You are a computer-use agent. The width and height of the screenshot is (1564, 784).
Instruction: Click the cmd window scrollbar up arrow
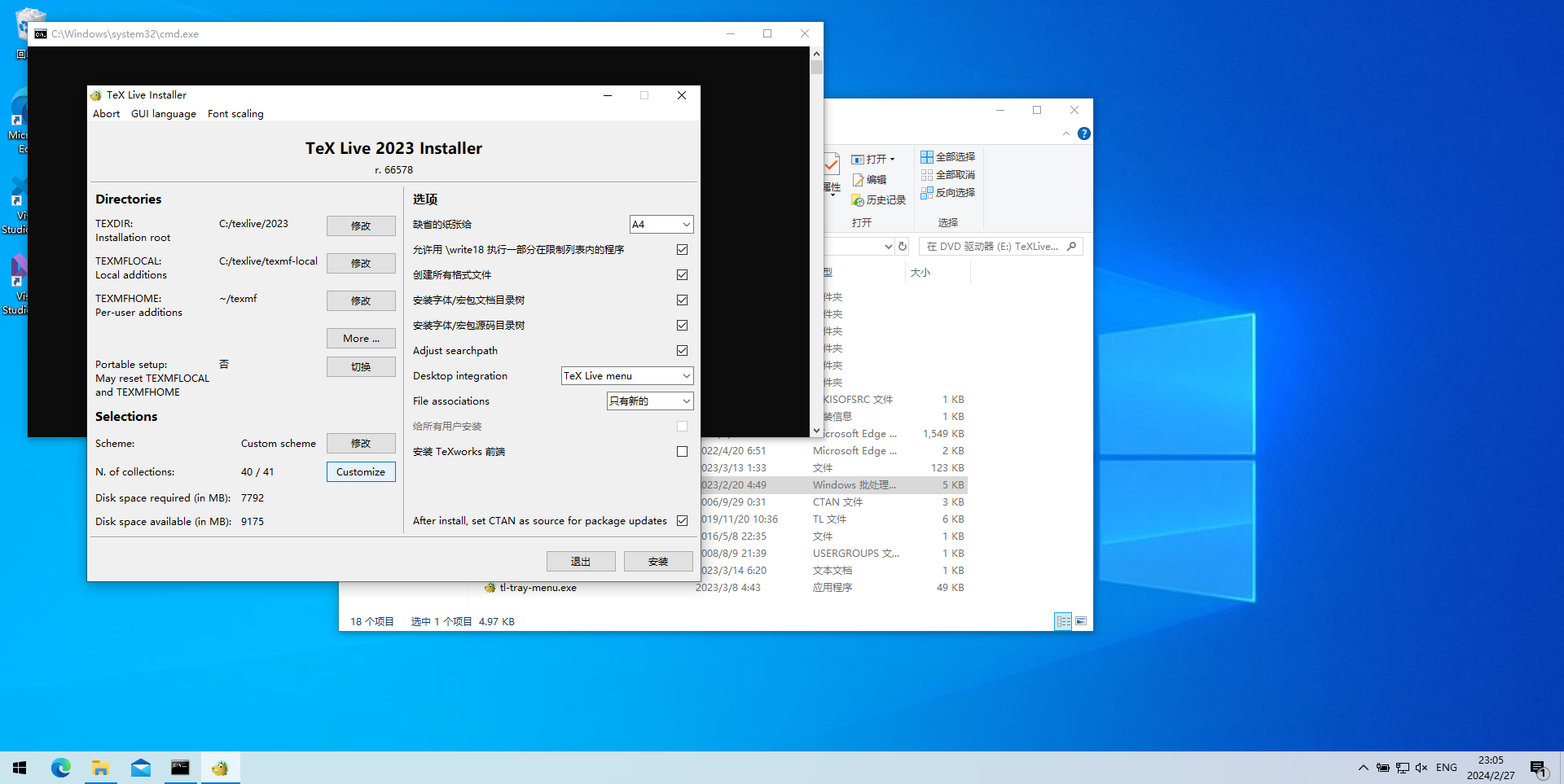[x=816, y=54]
